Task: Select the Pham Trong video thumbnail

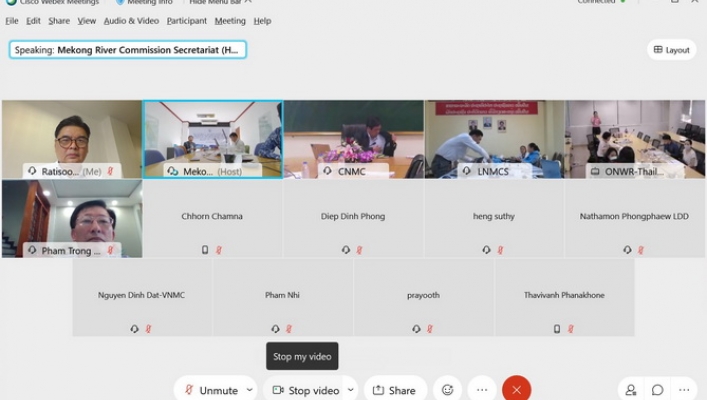Action: coord(72,219)
